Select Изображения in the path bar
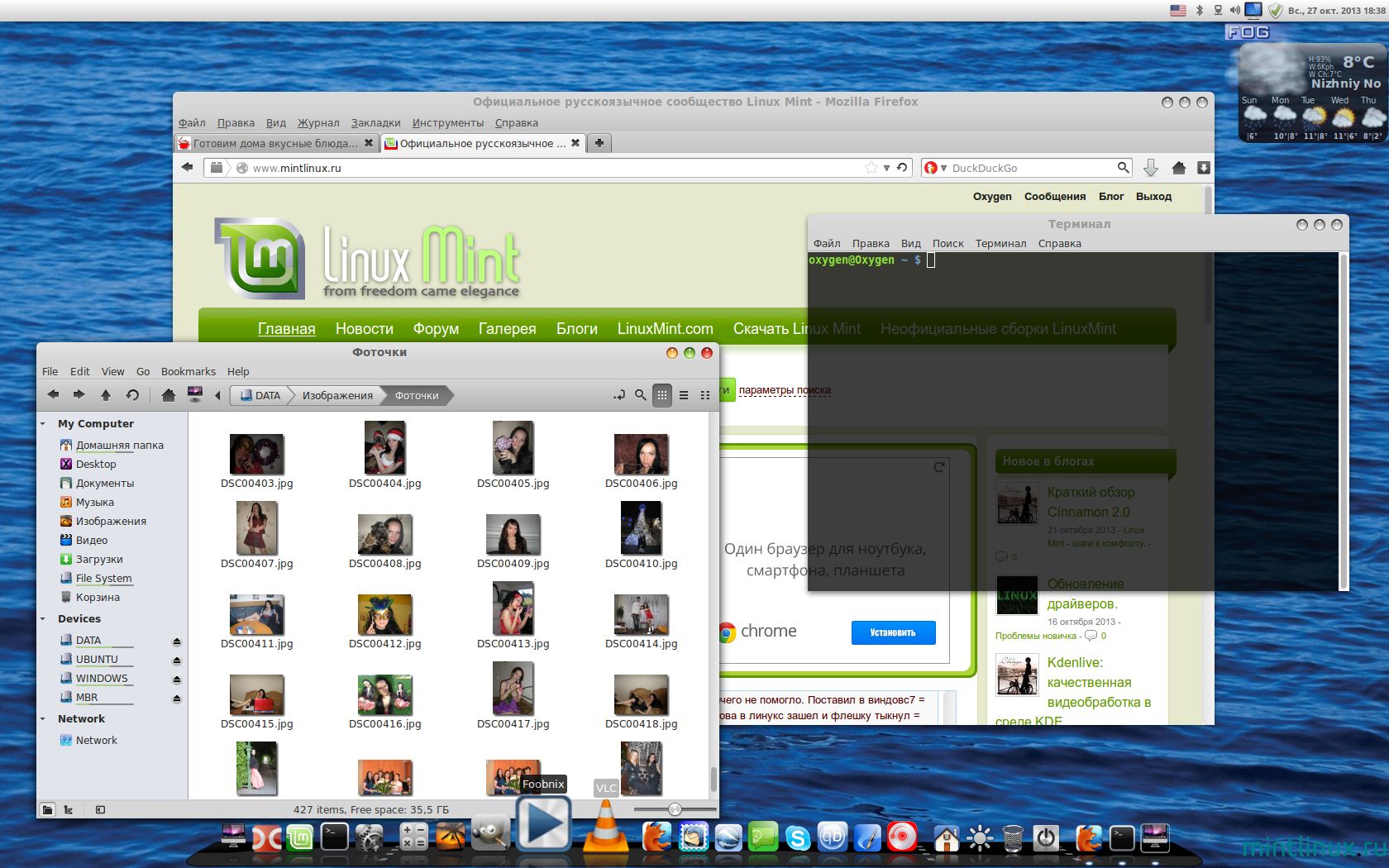The image size is (1389, 868). pos(337,395)
